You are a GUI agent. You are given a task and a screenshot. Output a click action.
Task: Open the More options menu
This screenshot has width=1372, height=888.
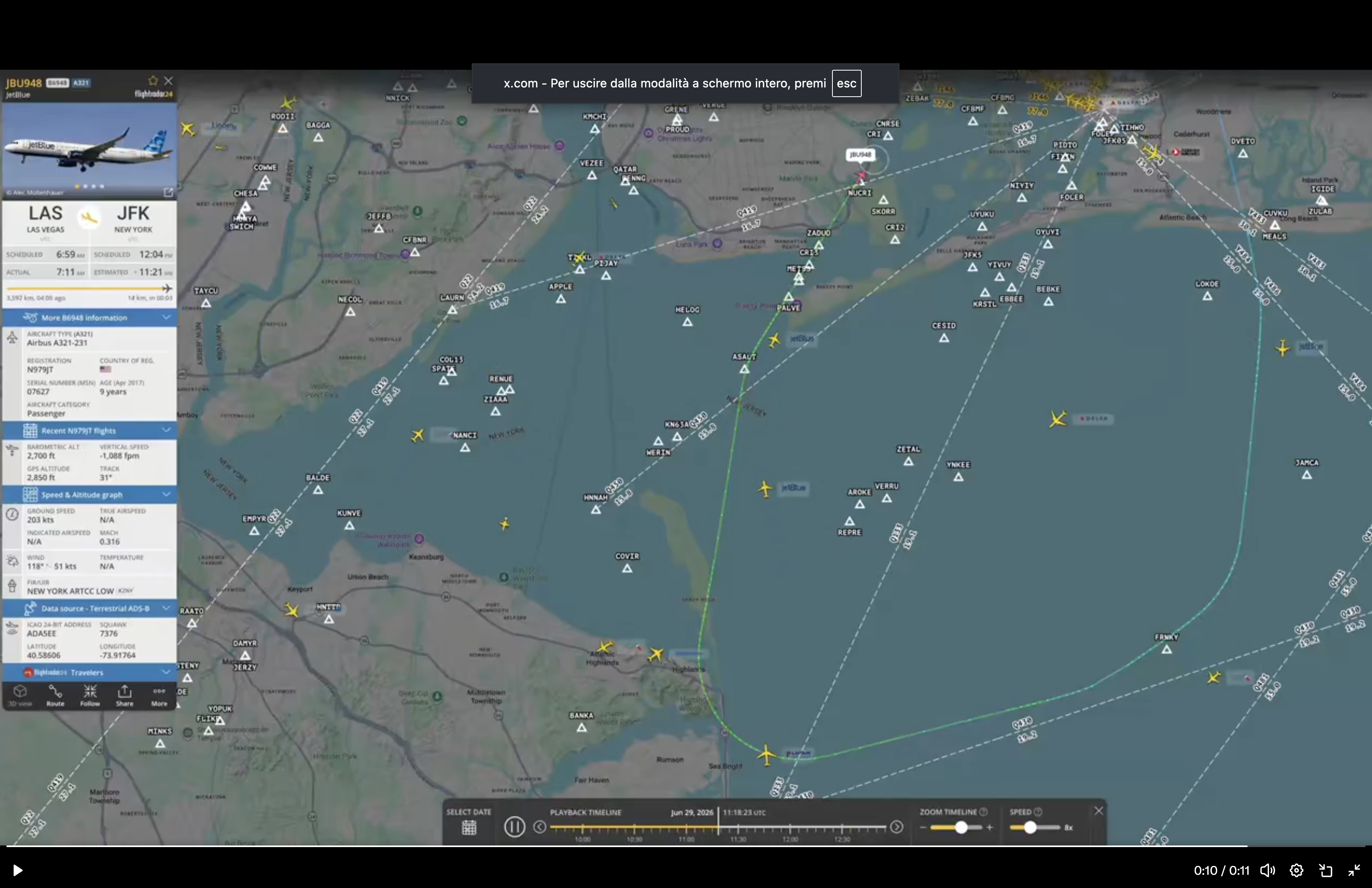159,695
